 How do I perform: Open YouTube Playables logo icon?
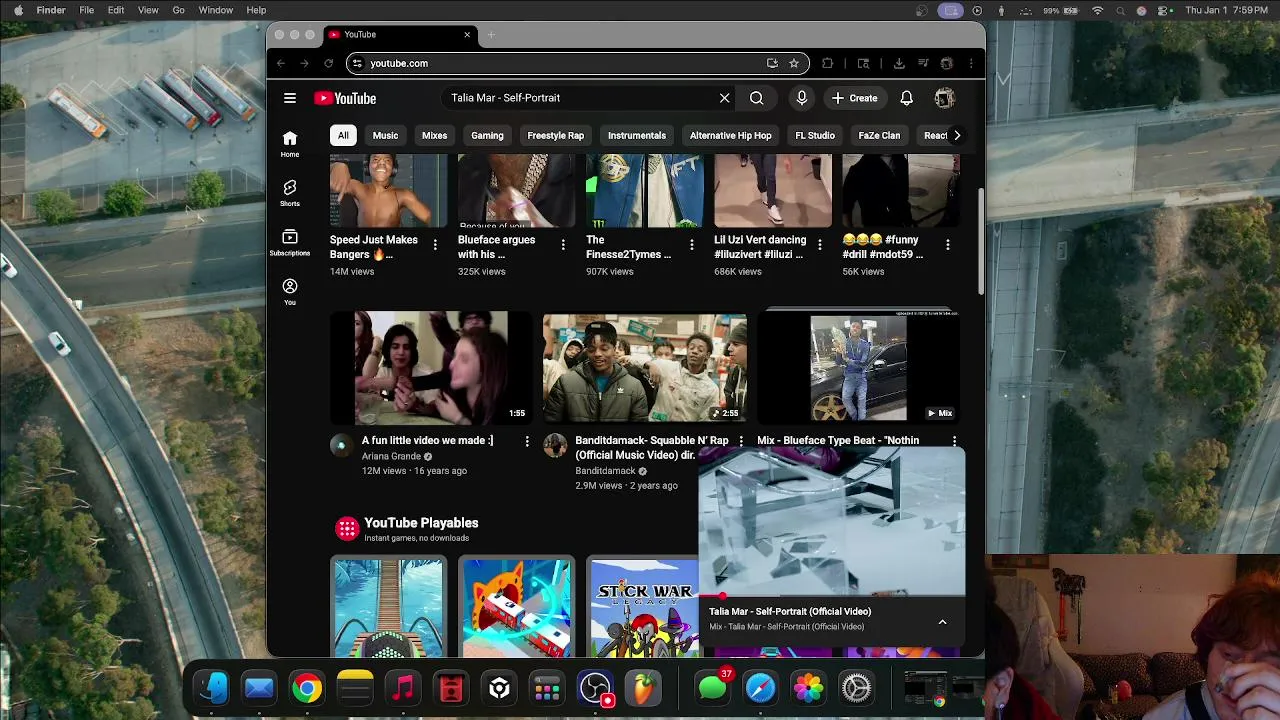click(347, 528)
